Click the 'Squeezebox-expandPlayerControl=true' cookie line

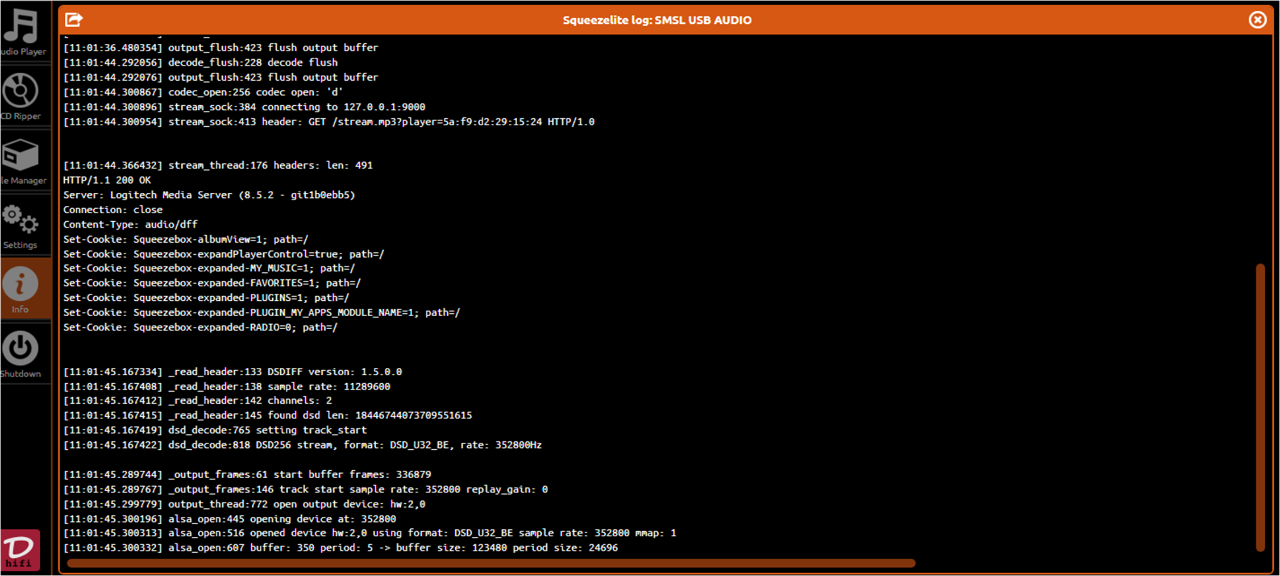(223, 254)
